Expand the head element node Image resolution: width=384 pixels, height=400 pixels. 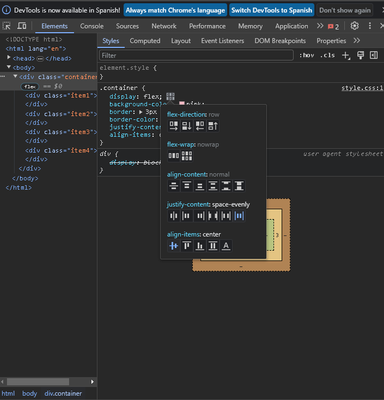9,58
